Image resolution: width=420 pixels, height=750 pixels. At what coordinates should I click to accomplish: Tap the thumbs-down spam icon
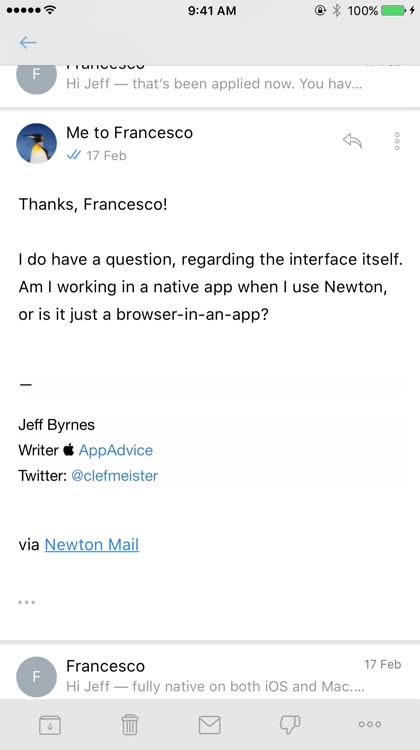point(290,724)
